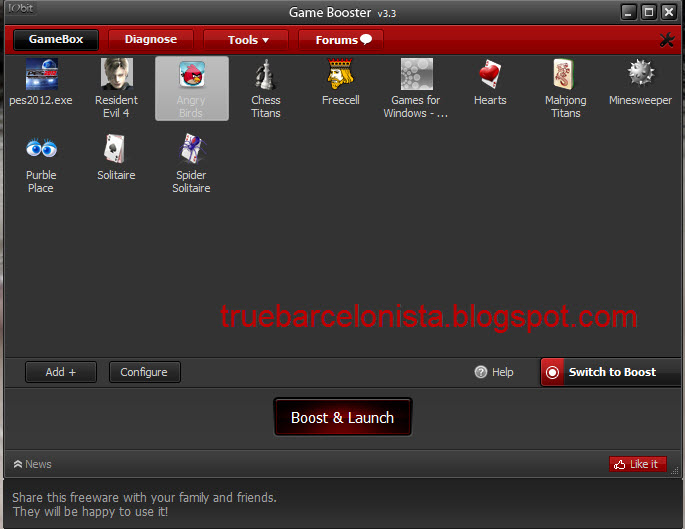Open settings via the wrench icon
685x529 pixels.
(667, 40)
